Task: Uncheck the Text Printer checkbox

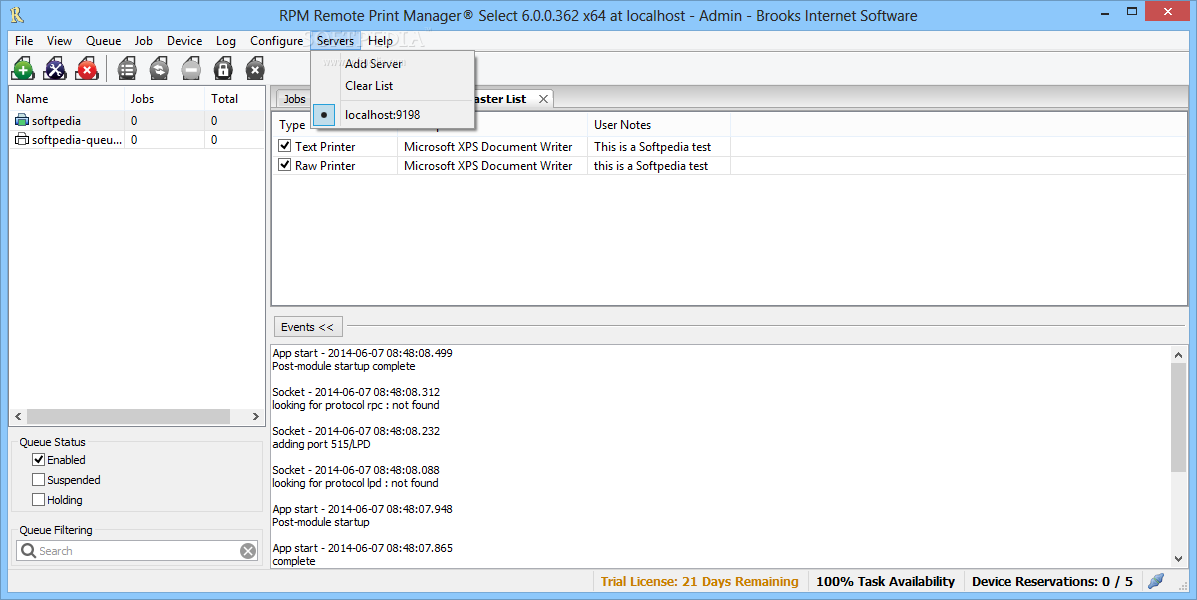Action: [x=285, y=146]
